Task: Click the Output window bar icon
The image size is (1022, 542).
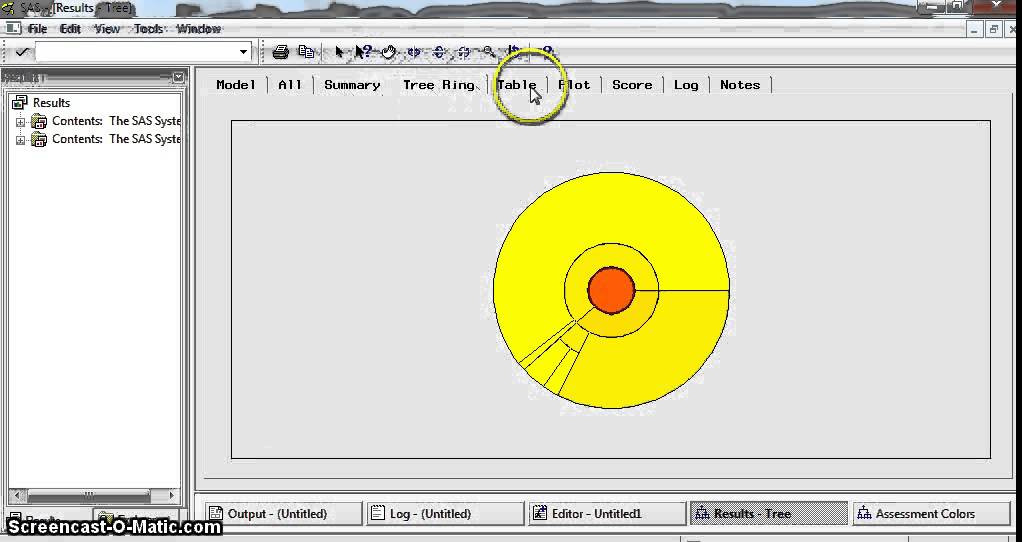Action: click(216, 513)
